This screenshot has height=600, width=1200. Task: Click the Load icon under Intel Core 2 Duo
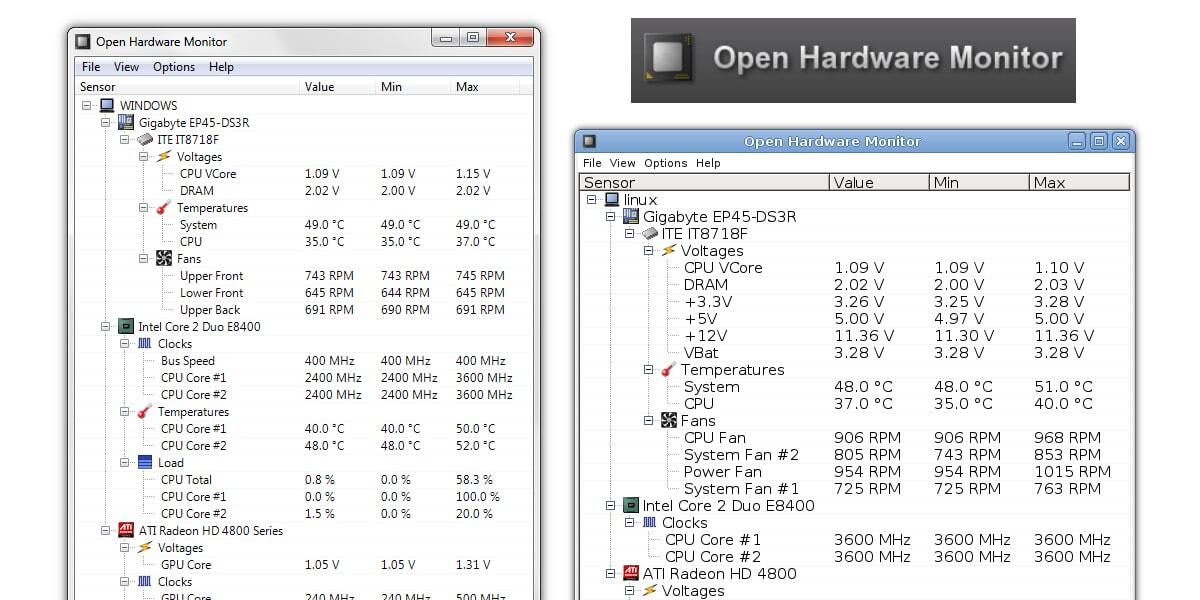click(x=145, y=462)
